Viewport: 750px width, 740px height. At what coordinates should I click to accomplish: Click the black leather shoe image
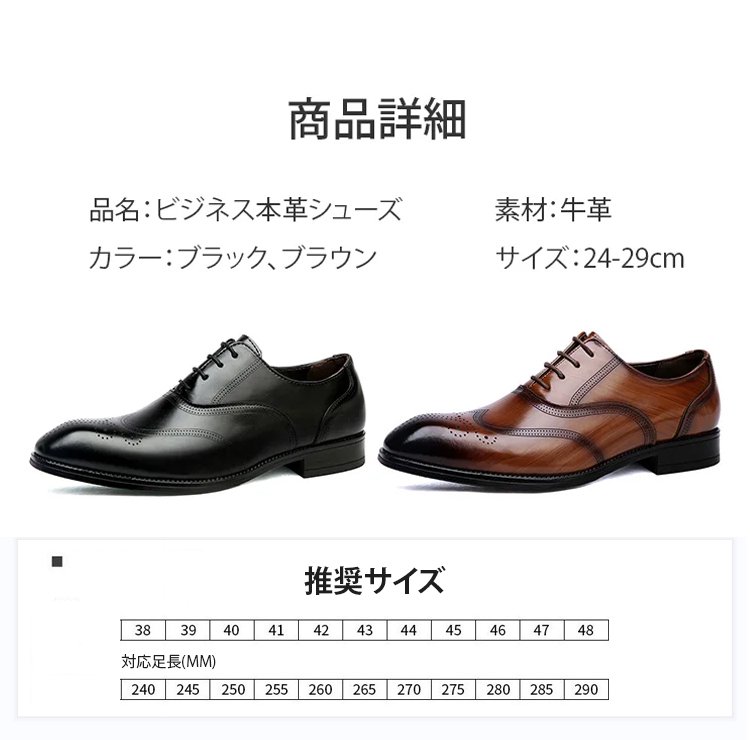click(x=198, y=414)
